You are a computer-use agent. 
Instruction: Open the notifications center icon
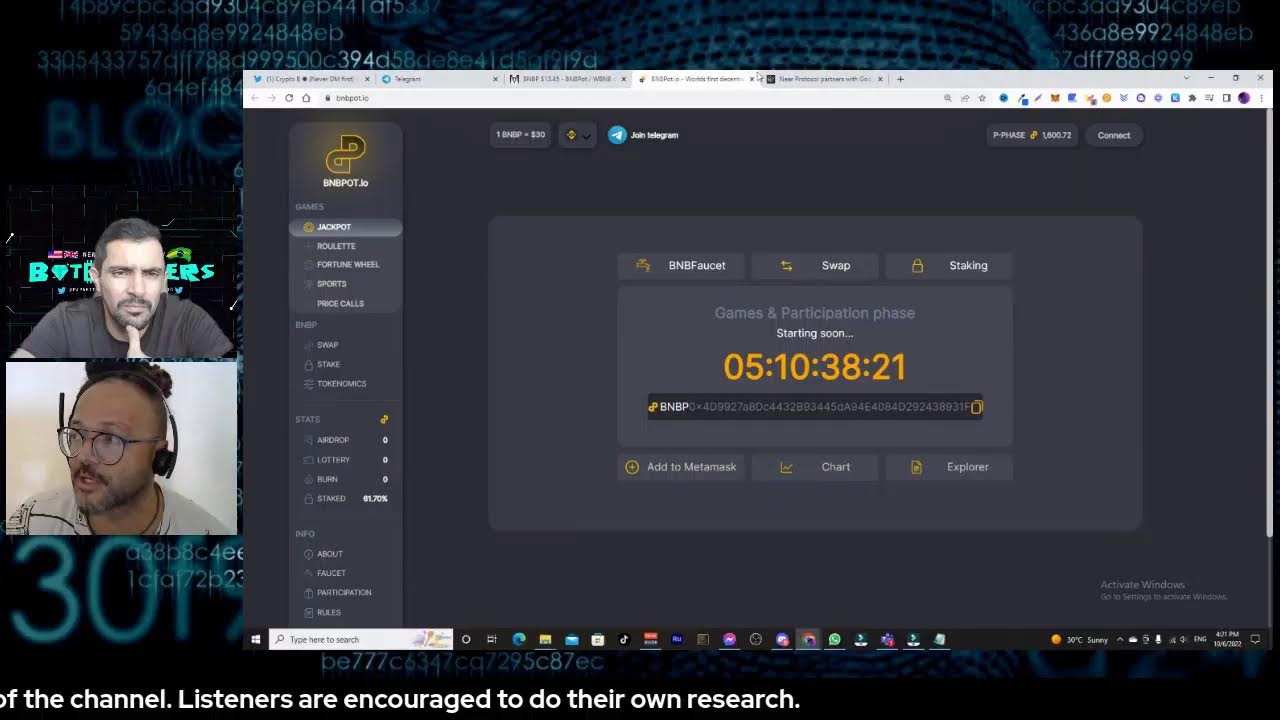[x=1255, y=639]
